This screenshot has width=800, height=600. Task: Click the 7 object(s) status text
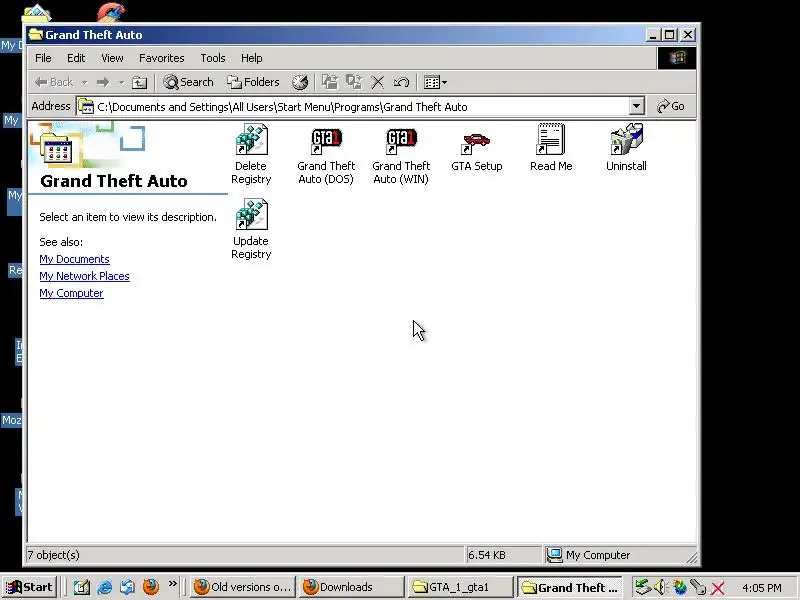coord(54,555)
